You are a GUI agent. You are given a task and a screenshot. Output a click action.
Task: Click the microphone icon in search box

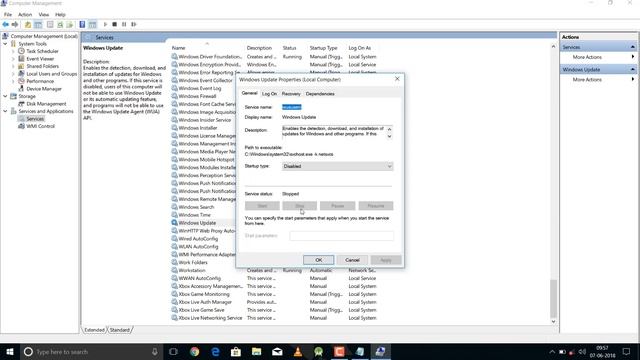coord(155,351)
